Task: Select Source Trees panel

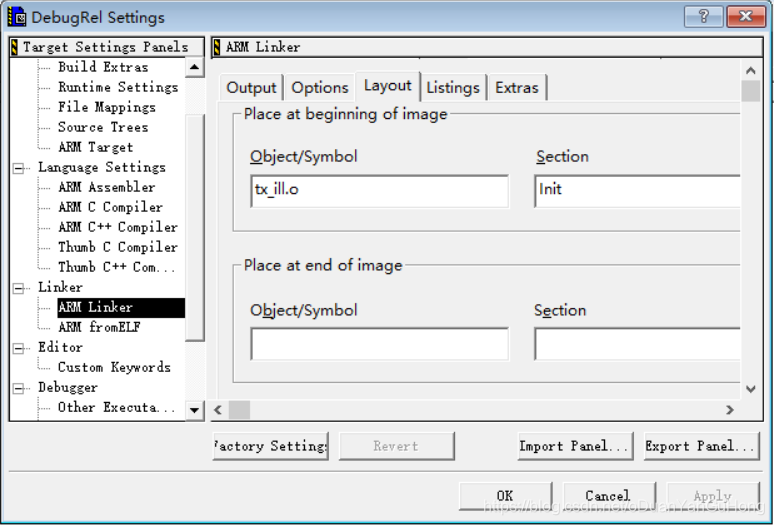Action: tap(103, 127)
